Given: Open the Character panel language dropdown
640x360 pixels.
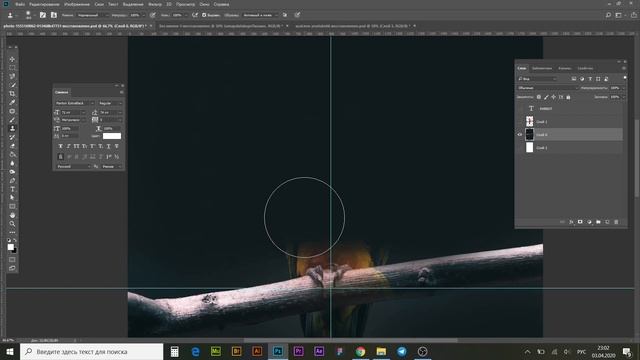Looking at the screenshot, I should (x=73, y=167).
